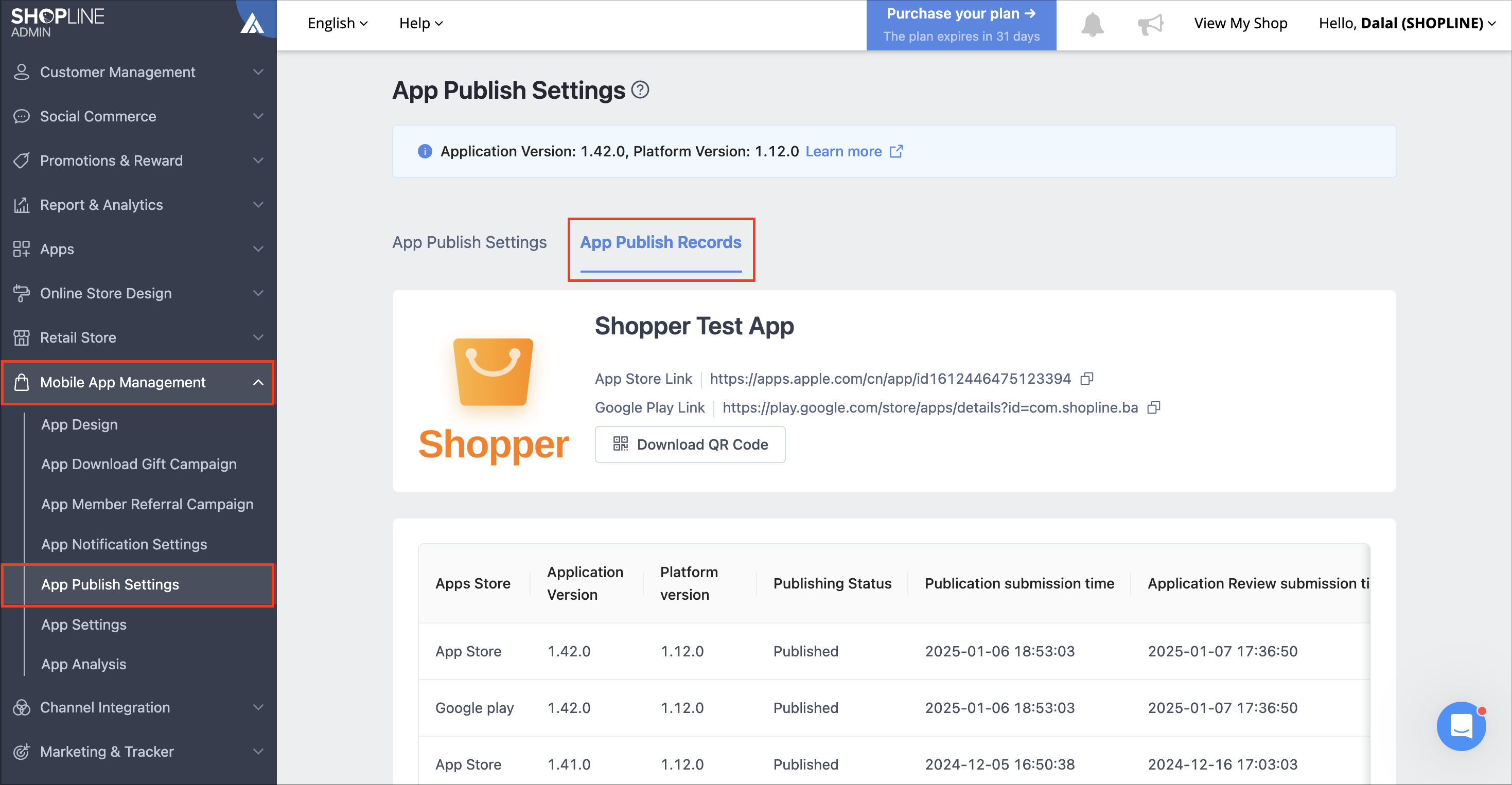Click the Publishing Status column header

(x=832, y=584)
